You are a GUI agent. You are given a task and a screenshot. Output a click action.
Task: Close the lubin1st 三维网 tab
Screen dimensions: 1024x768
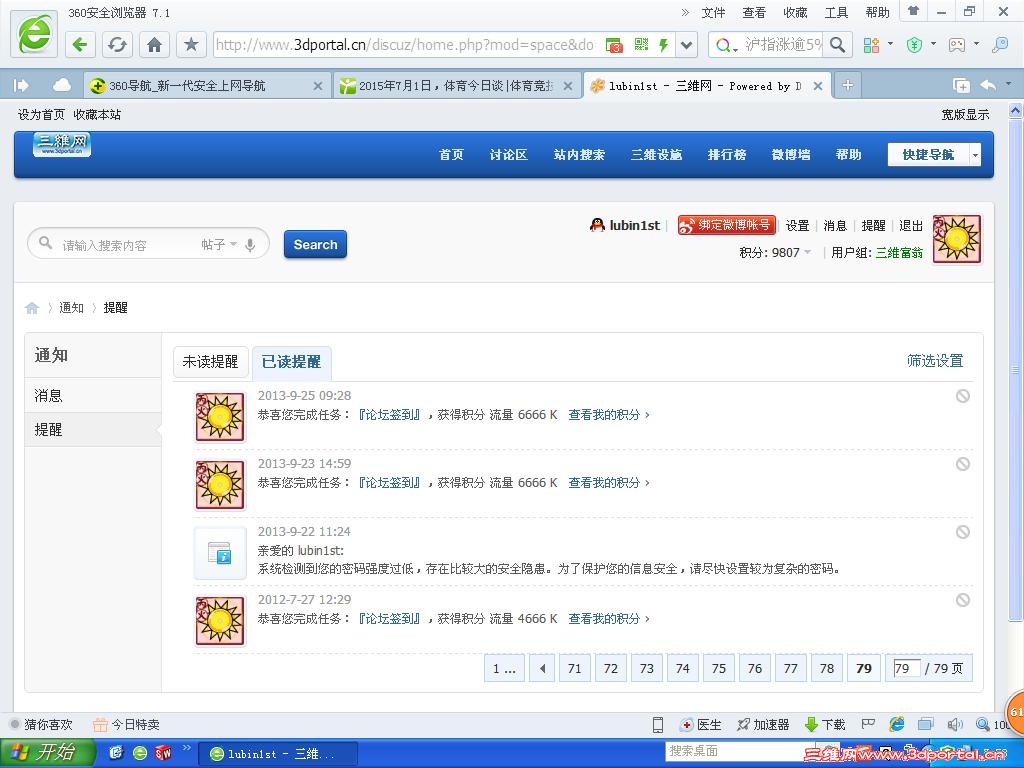pyautogui.click(x=817, y=86)
